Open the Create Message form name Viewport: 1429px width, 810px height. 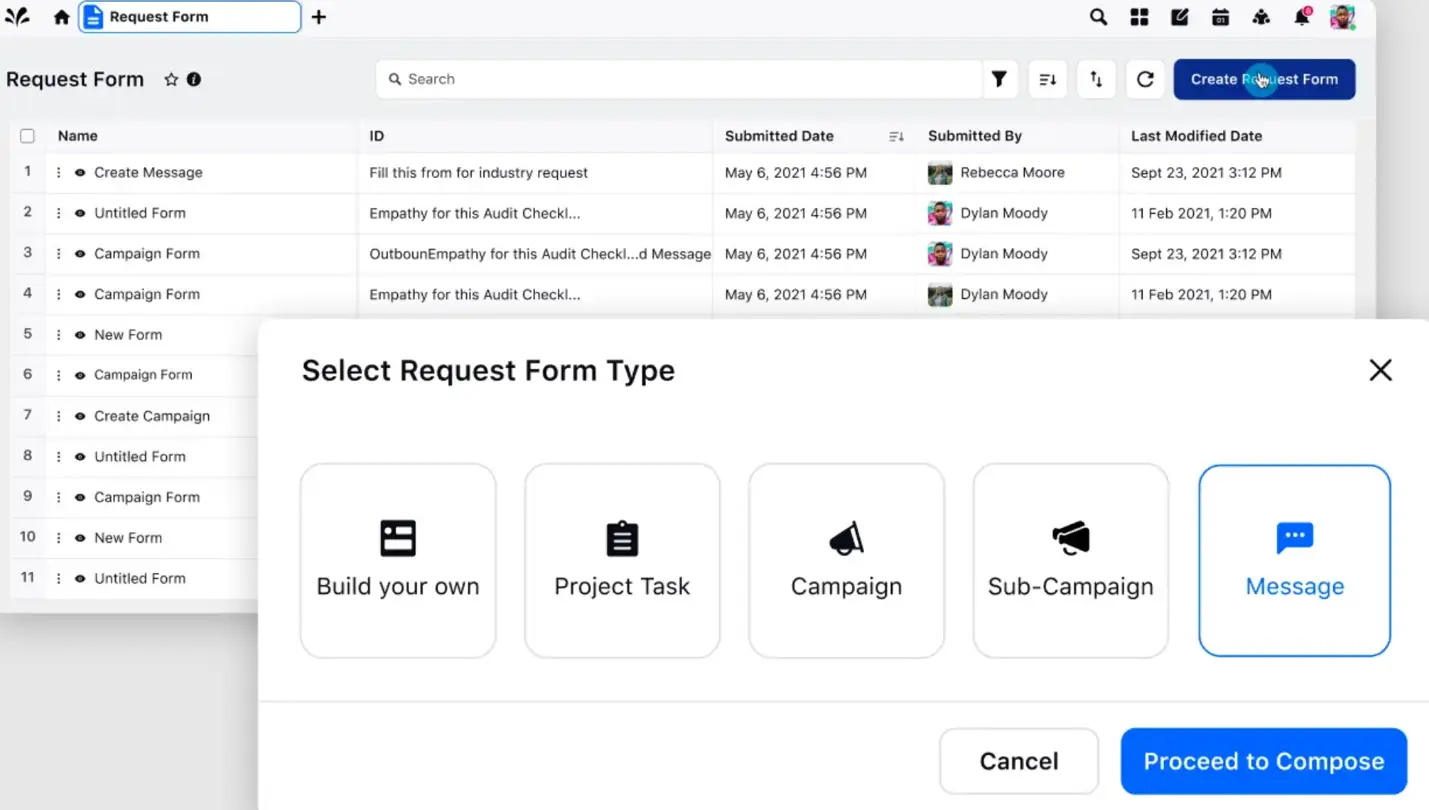pyautogui.click(x=148, y=172)
